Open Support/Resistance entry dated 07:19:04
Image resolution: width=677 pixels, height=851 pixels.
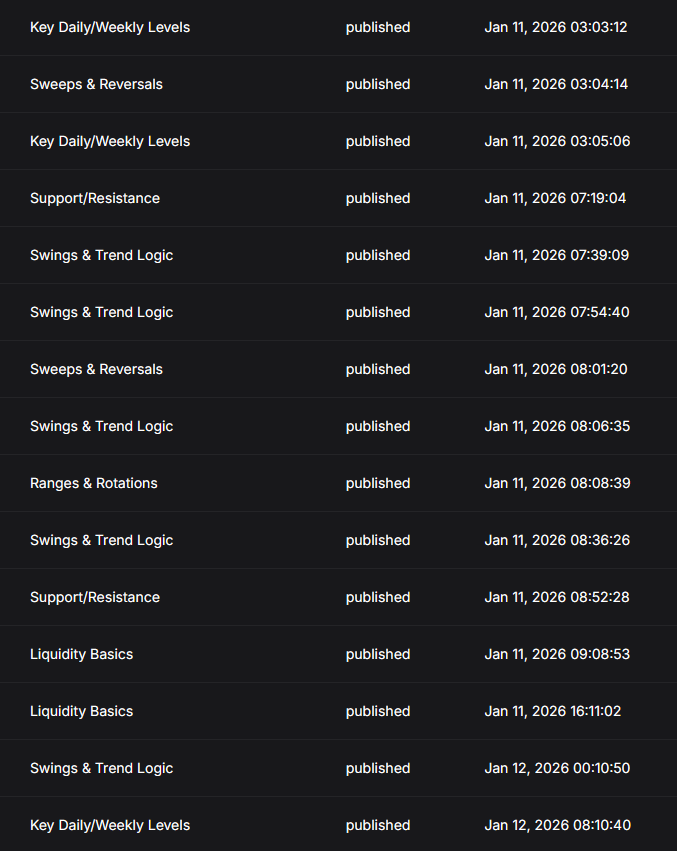[x=95, y=198]
